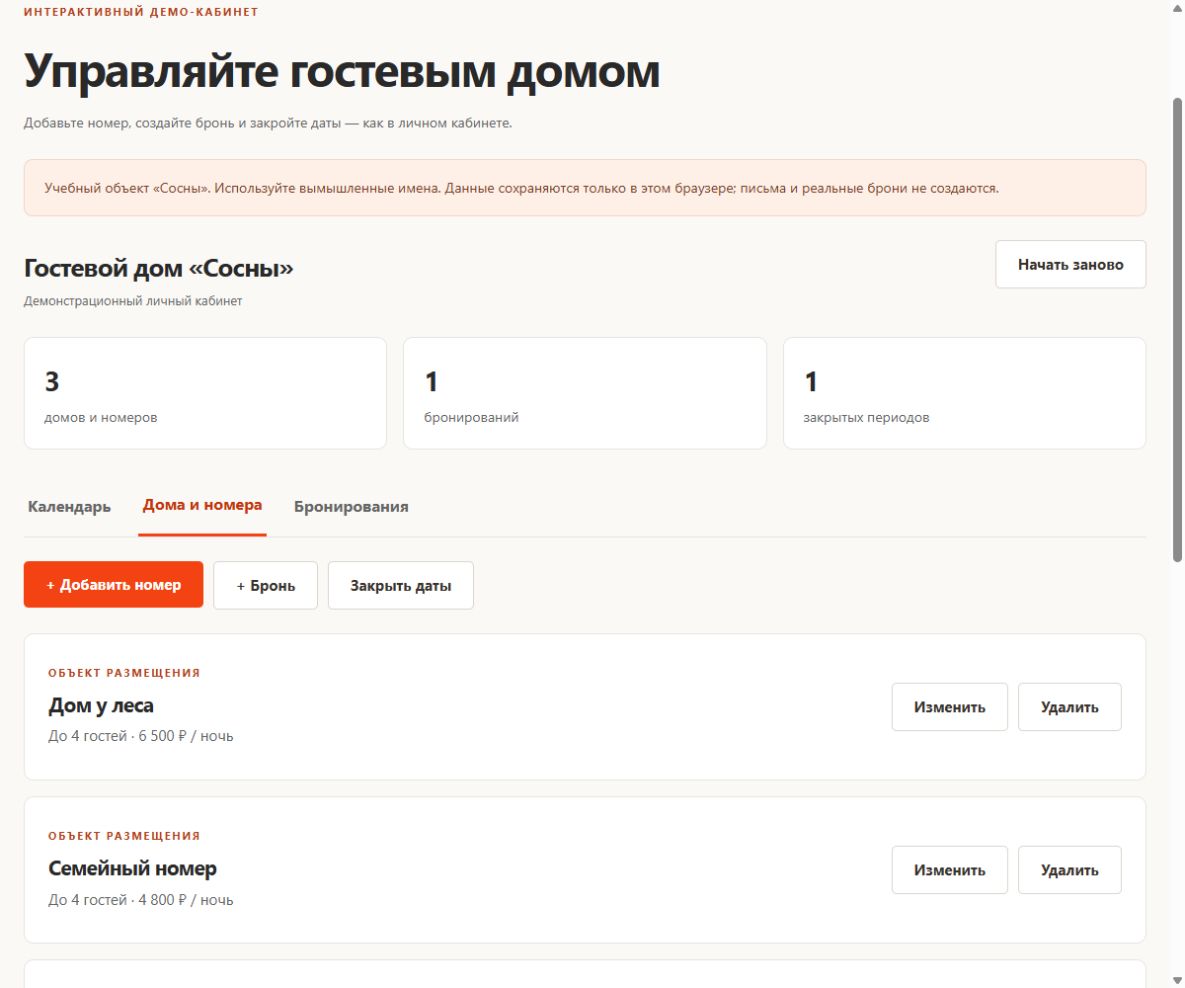The width and height of the screenshot is (1185, 988).
Task: Click the "3 домов и номеров" stat card
Action: pyautogui.click(x=206, y=393)
